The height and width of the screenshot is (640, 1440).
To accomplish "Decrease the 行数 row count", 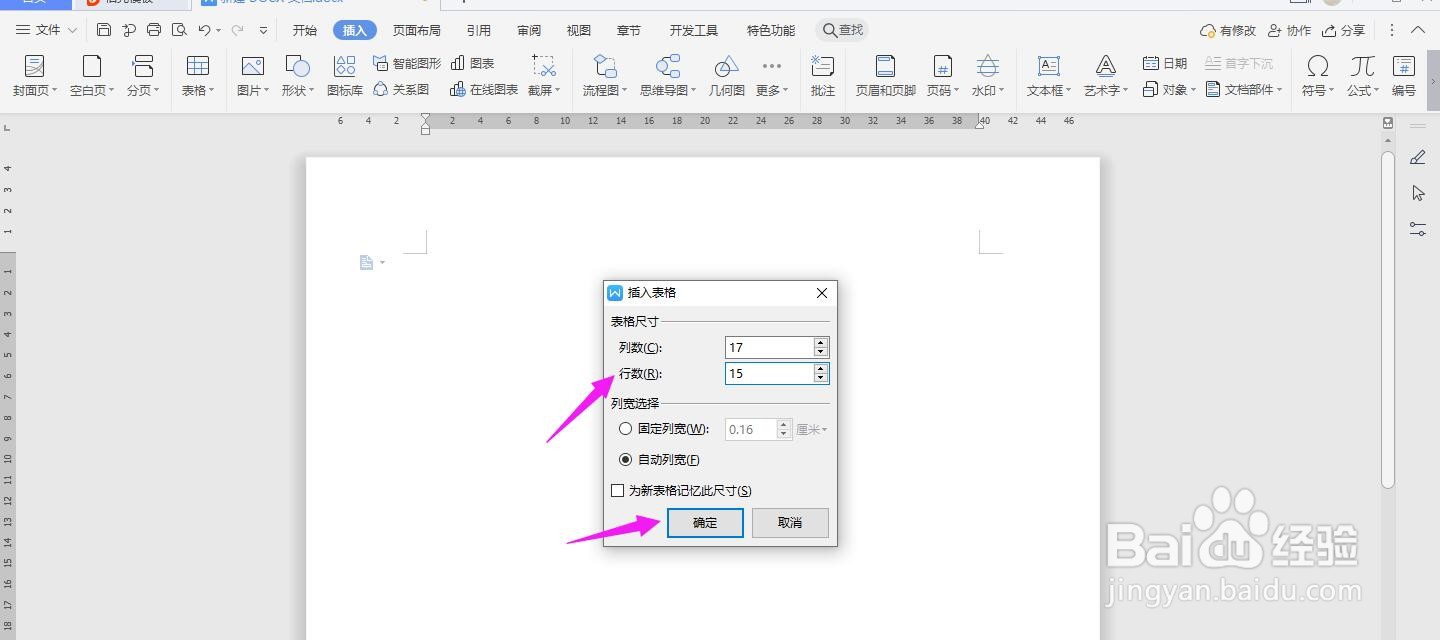I will 821,378.
